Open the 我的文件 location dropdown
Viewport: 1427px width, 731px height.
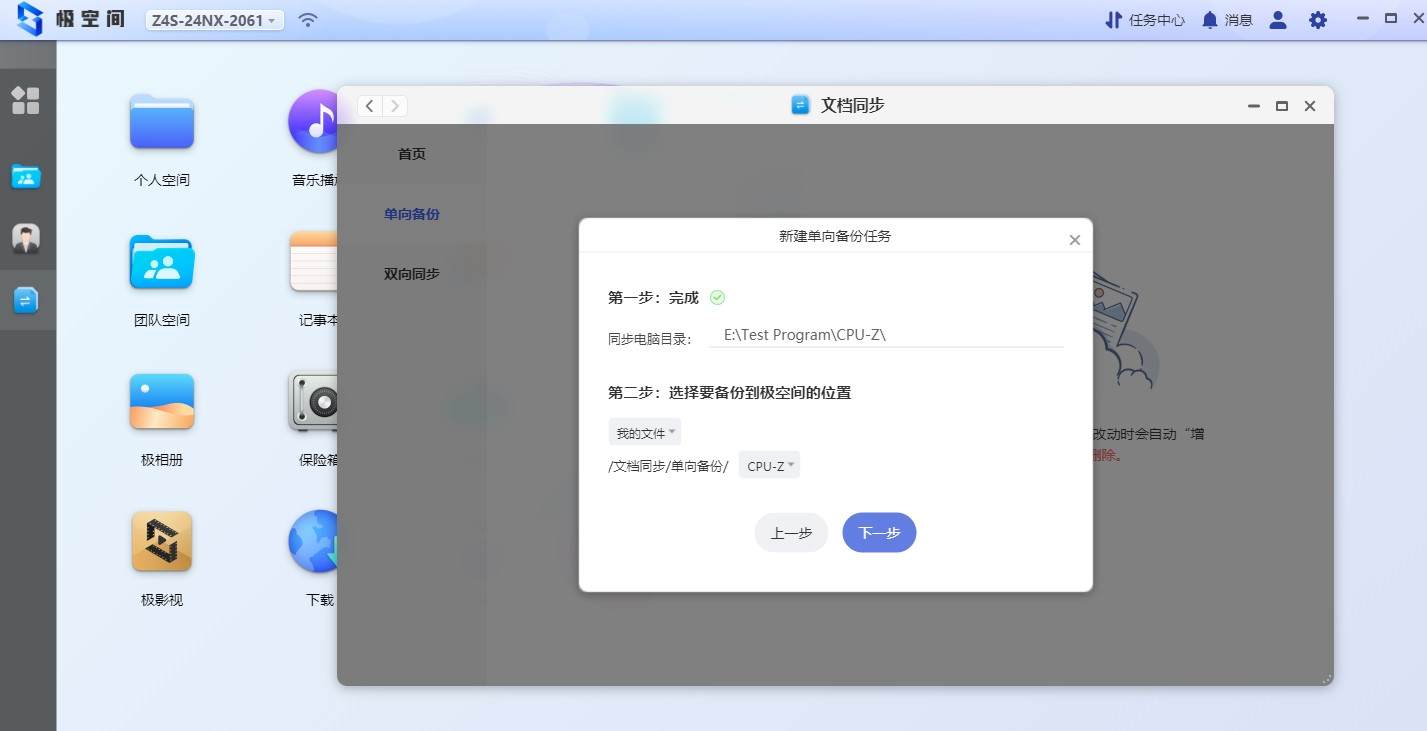[644, 431]
